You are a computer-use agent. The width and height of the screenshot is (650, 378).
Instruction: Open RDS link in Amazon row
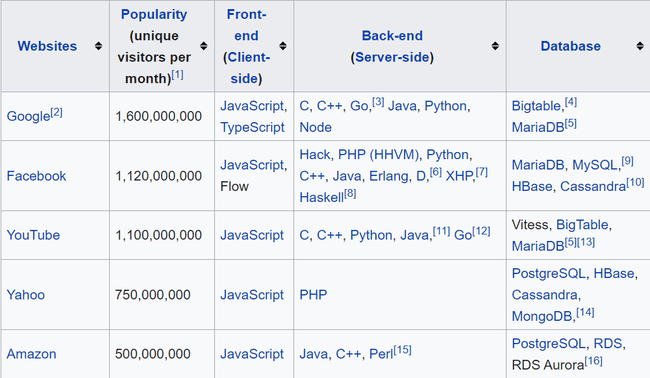point(608,344)
